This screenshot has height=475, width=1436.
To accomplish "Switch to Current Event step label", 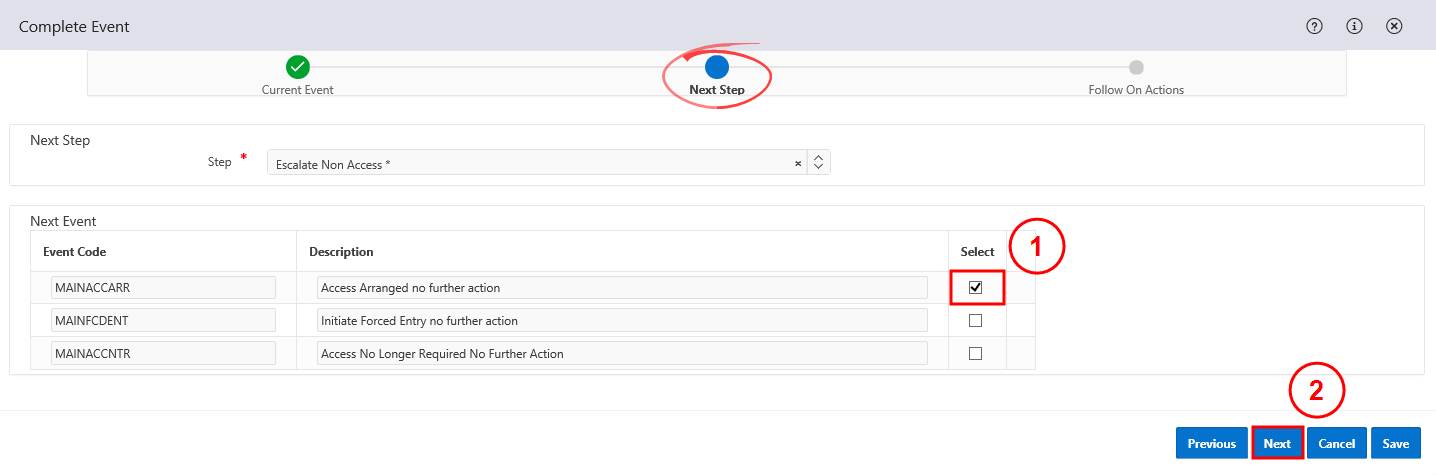I will point(297,90).
